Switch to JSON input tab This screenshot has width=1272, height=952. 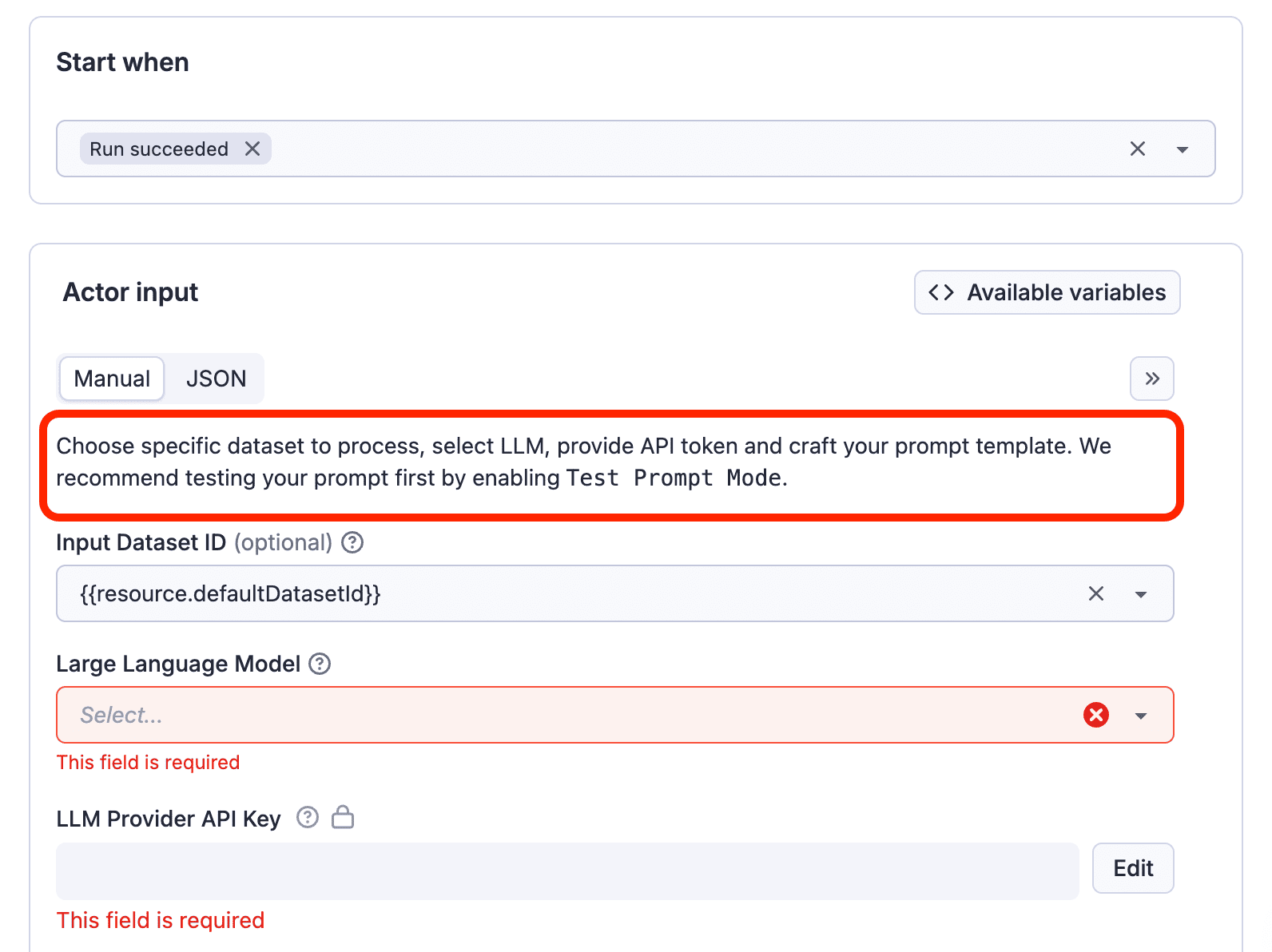pos(216,379)
